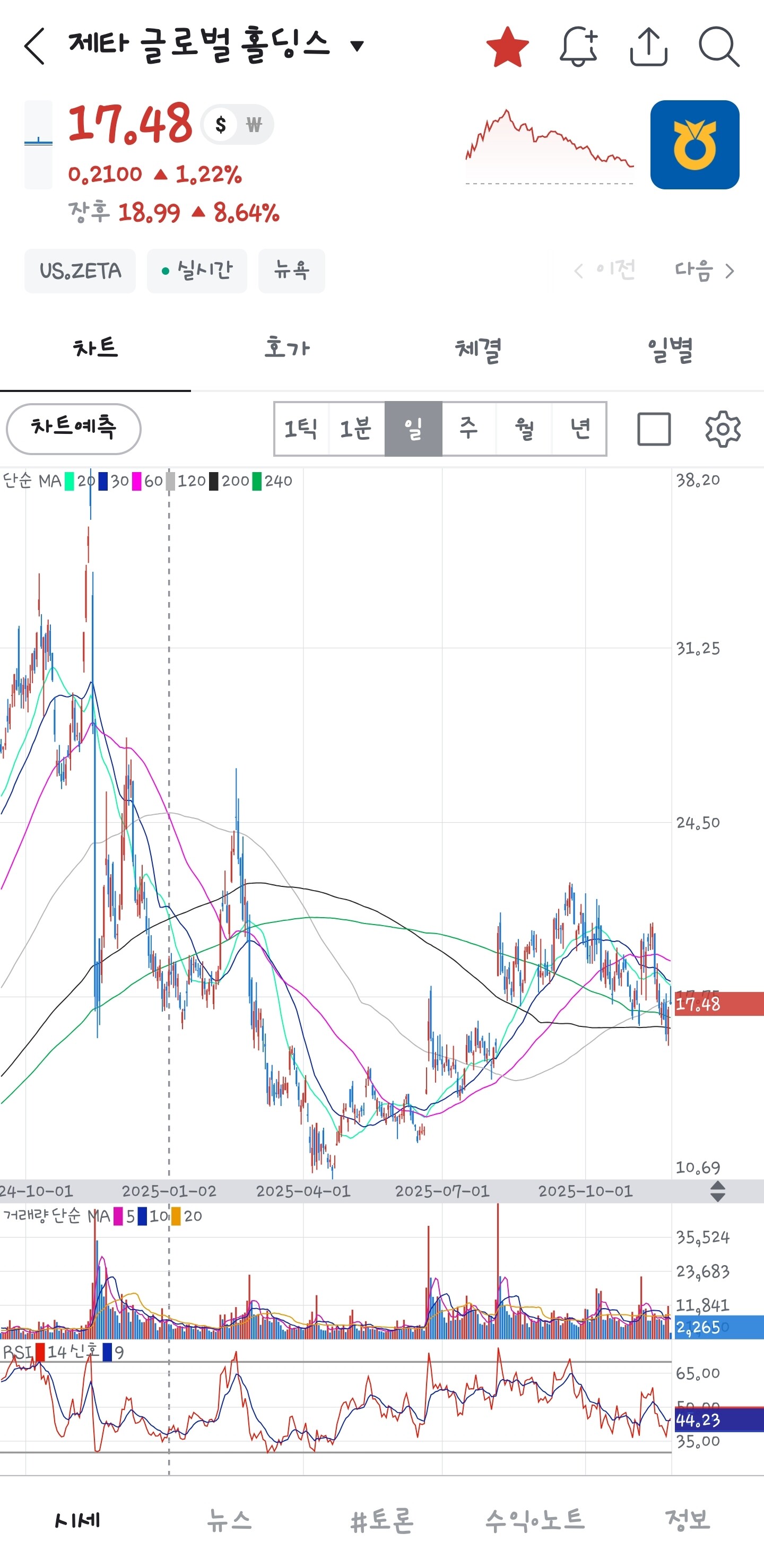
Task: Open chart settings gear icon
Action: click(x=723, y=429)
